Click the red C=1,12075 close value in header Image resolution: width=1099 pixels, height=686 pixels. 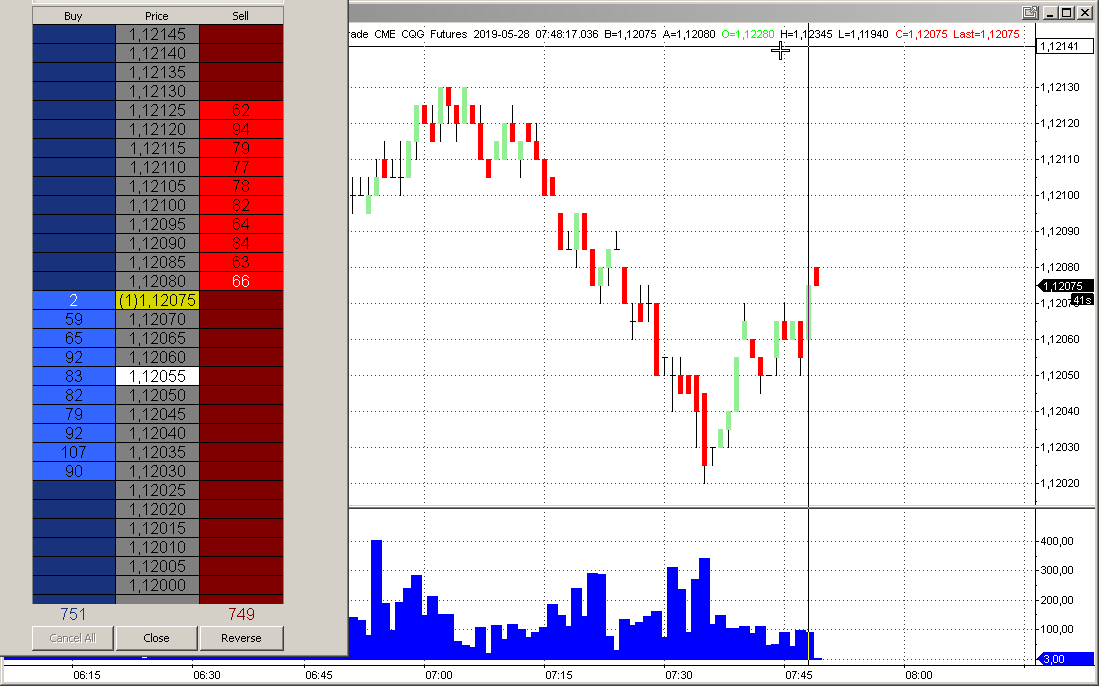[921, 34]
